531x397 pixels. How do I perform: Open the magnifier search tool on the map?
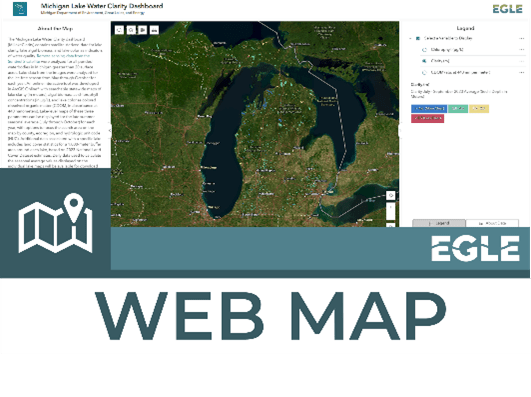(x=131, y=30)
